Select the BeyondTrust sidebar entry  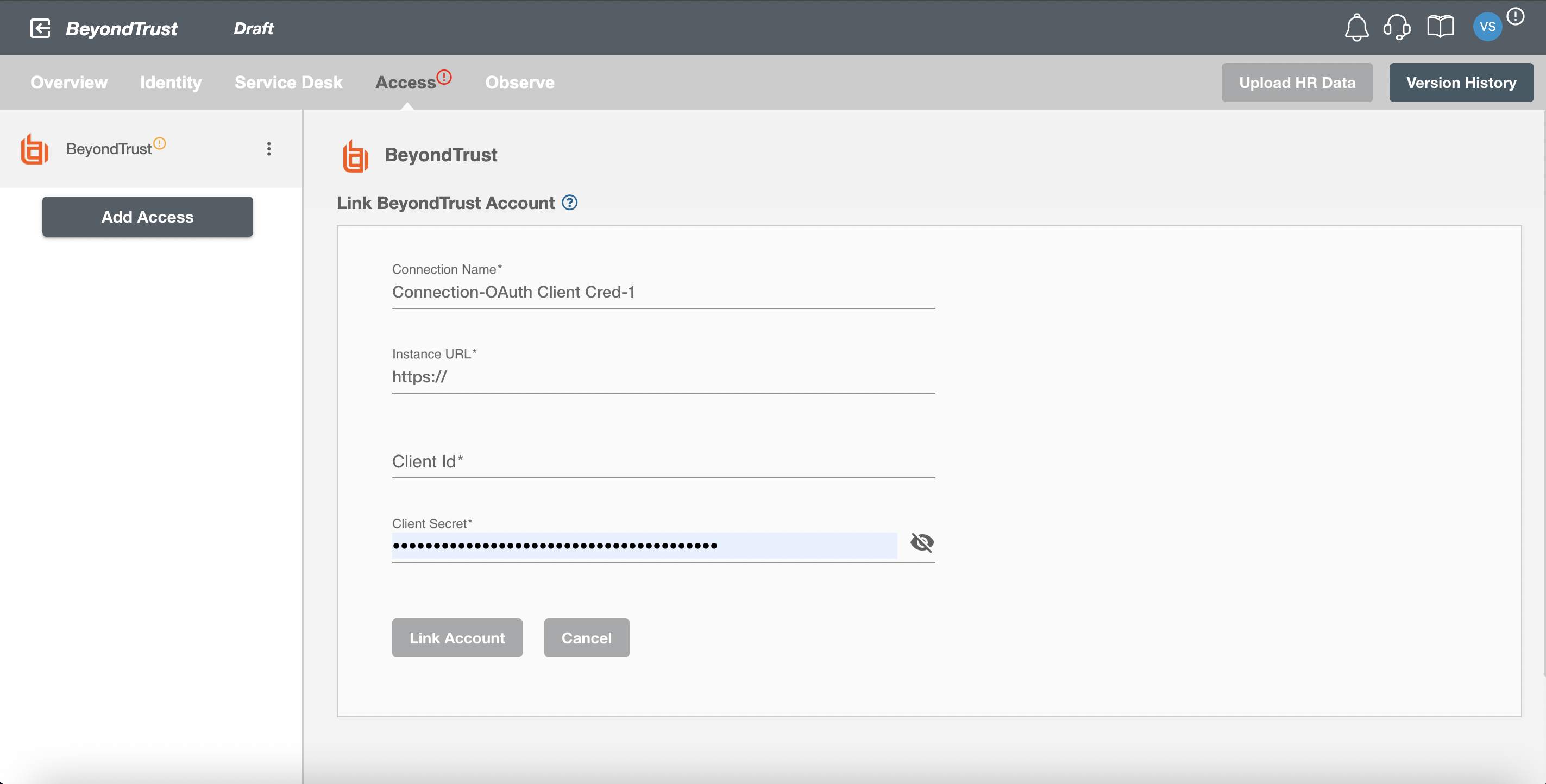click(150, 149)
